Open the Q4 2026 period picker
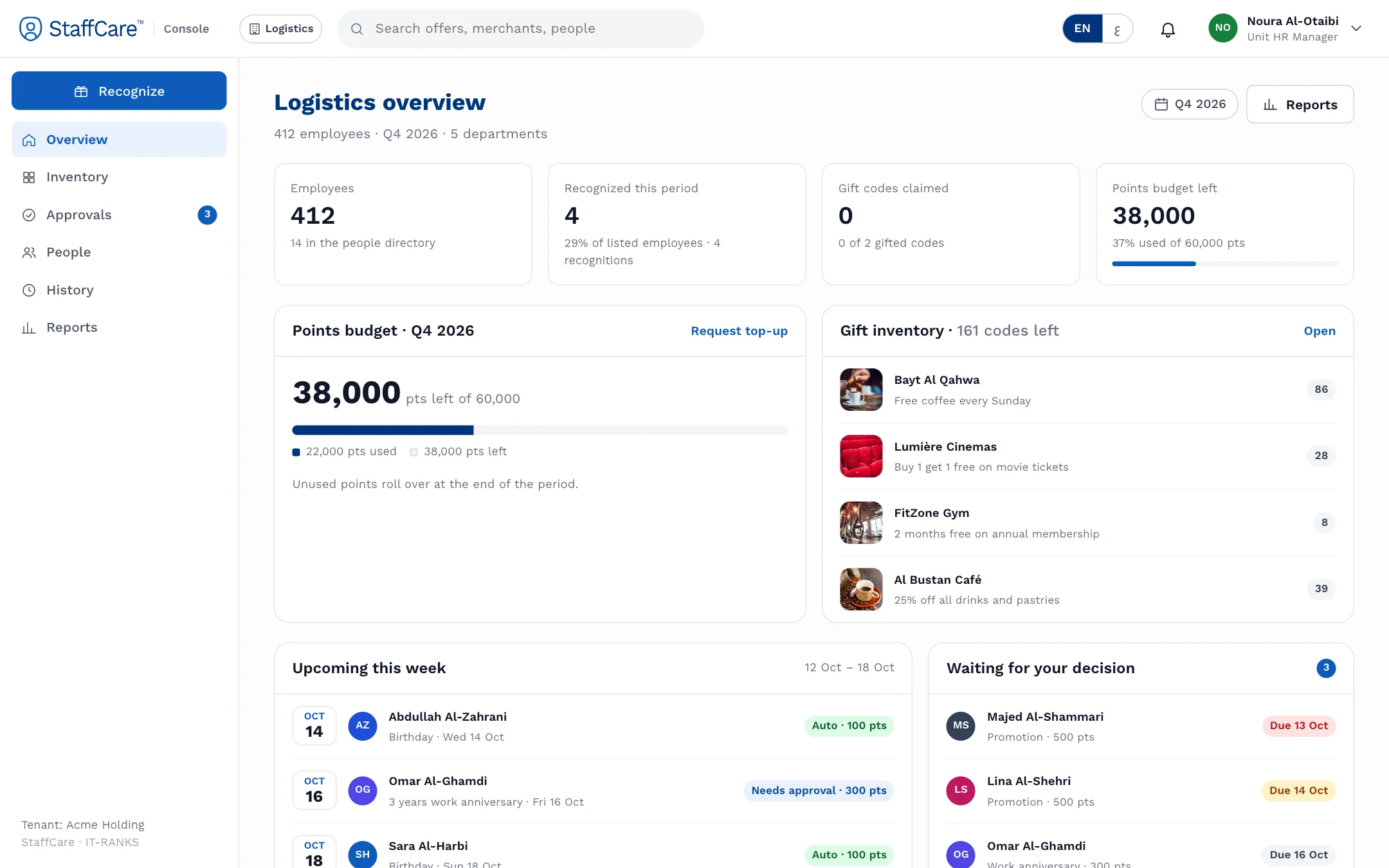The height and width of the screenshot is (868, 1389). pyautogui.click(x=1190, y=104)
